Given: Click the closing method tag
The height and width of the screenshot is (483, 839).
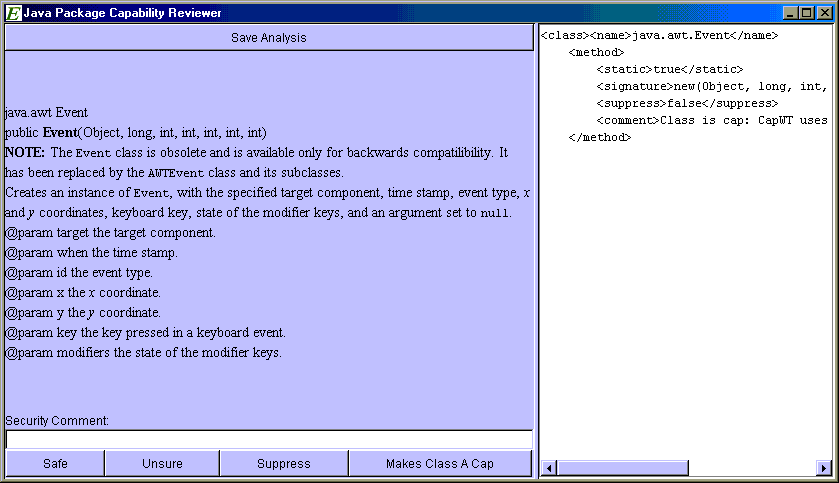Looking at the screenshot, I should point(599,137).
